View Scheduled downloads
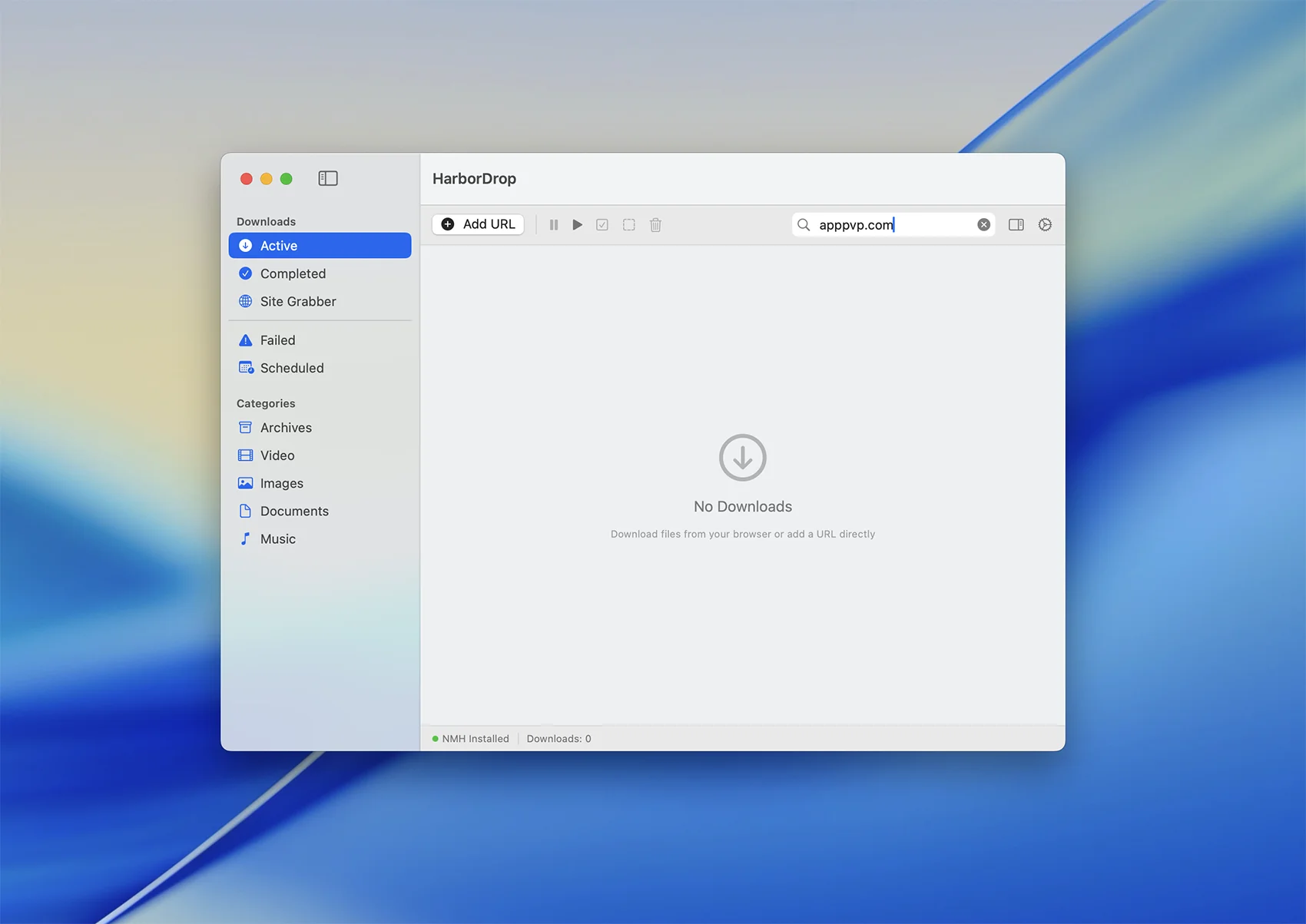Image resolution: width=1306 pixels, height=924 pixels. point(291,368)
